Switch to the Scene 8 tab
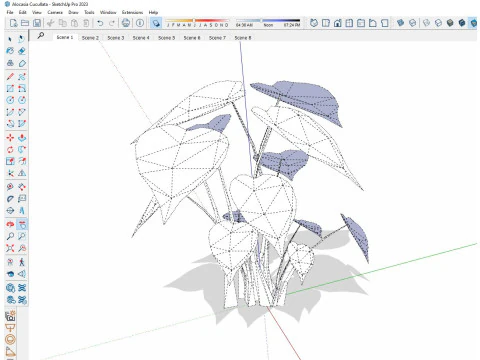The width and height of the screenshot is (480, 360). (243, 38)
